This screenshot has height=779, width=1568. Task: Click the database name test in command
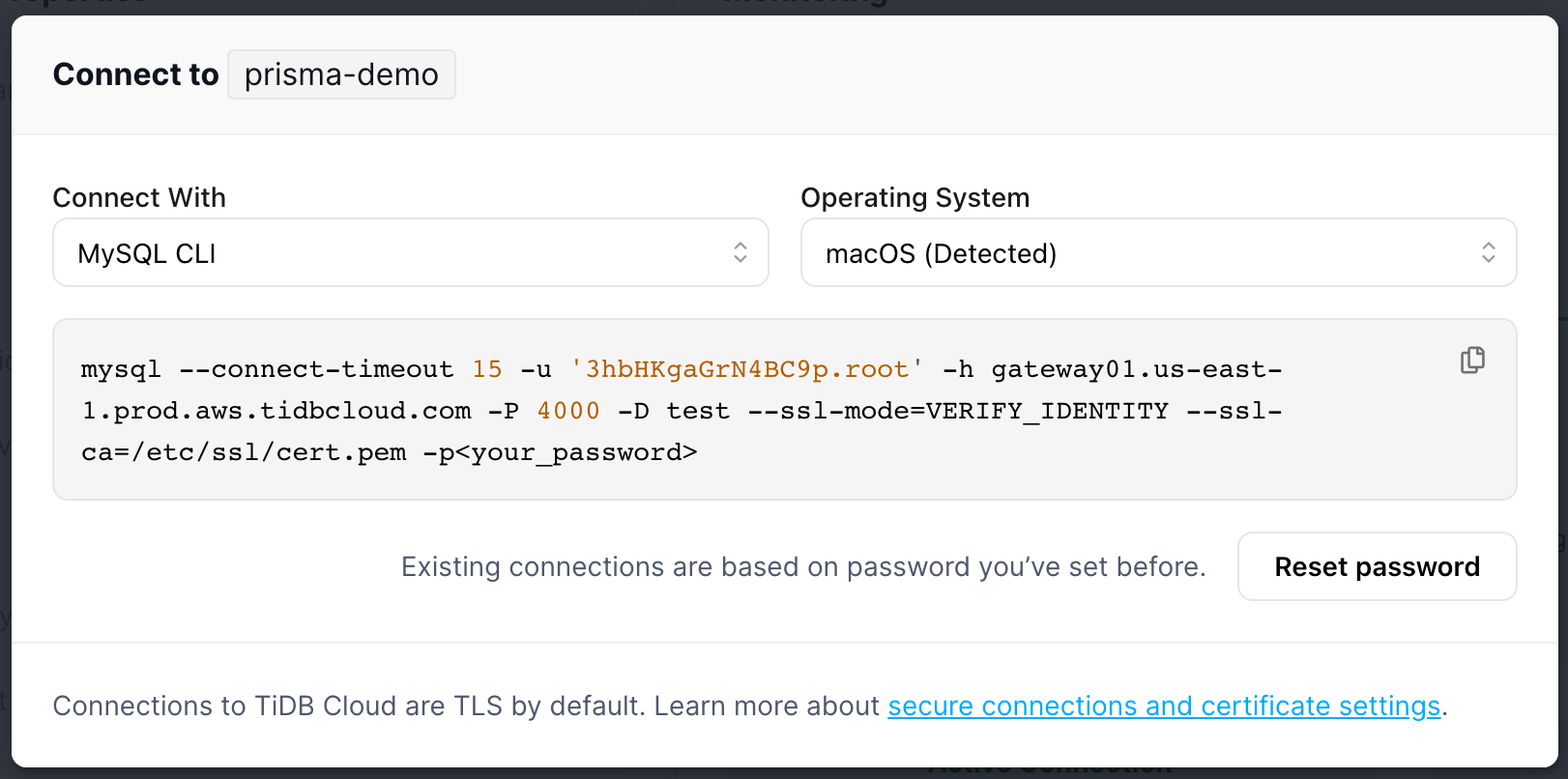coord(698,411)
